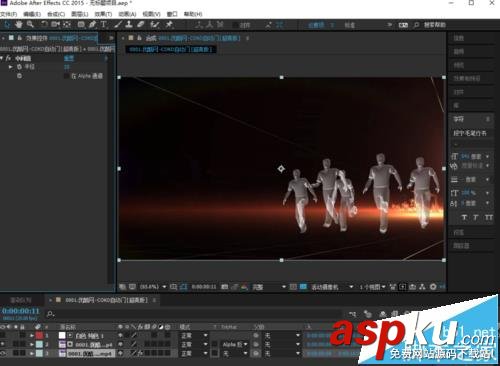Open the Edit (E) menu

[x=32, y=14]
